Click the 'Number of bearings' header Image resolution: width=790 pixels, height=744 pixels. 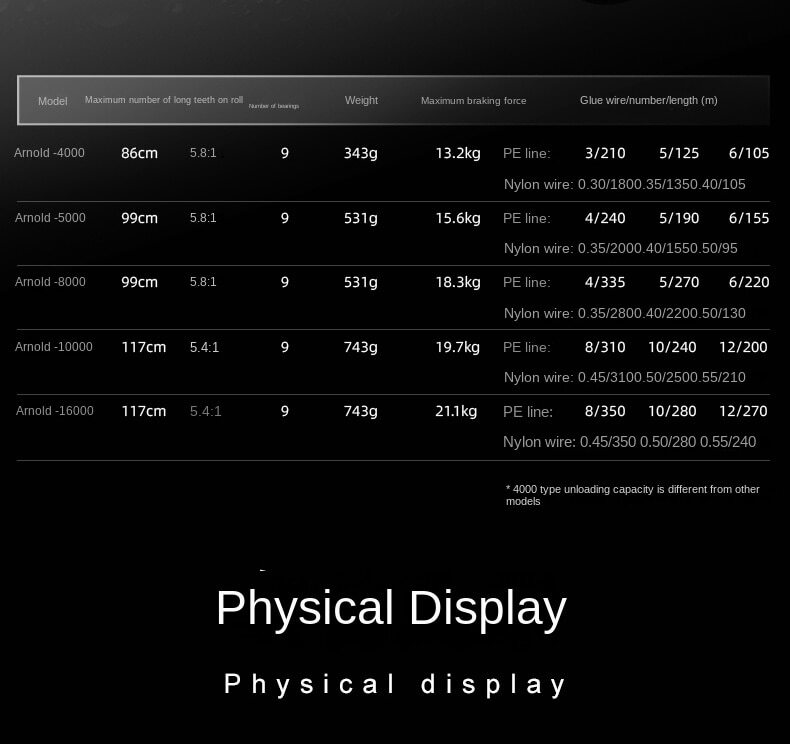(x=274, y=106)
